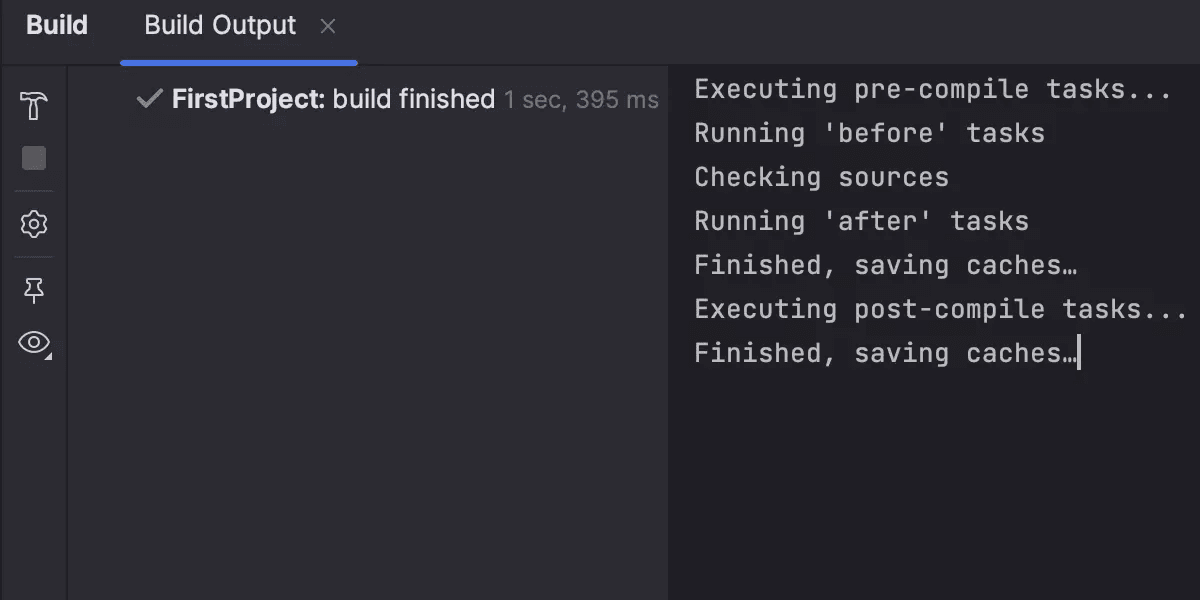Click the '1 sec, 395 ms' duration text
Screen dimensions: 1200x600
click(581, 99)
